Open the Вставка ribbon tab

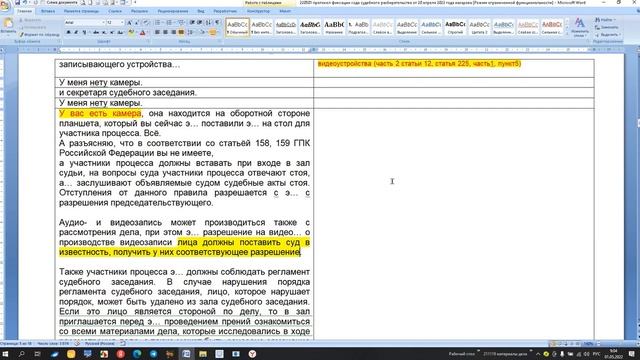point(48,11)
